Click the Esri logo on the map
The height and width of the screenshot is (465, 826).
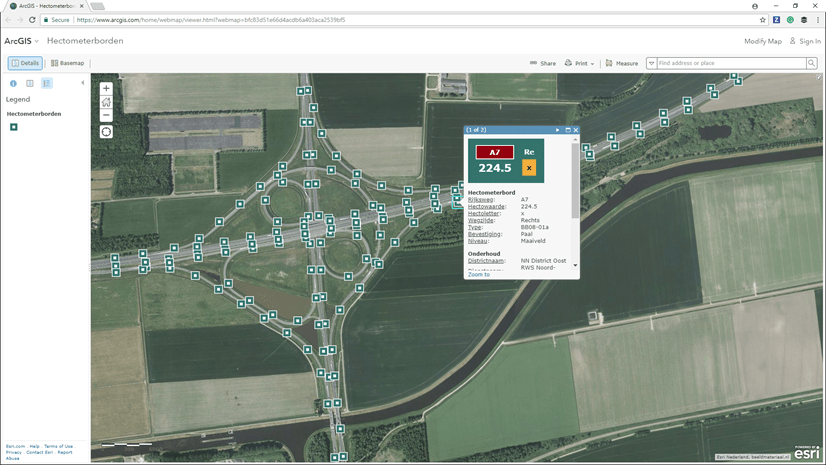coord(807,452)
